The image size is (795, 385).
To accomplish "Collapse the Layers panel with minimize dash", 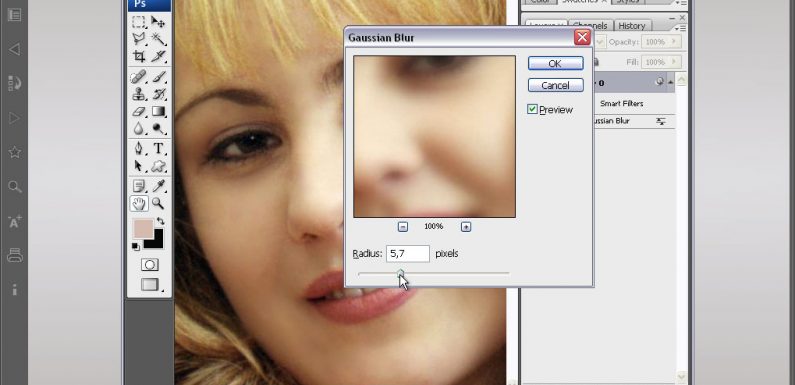I will coord(672,17).
